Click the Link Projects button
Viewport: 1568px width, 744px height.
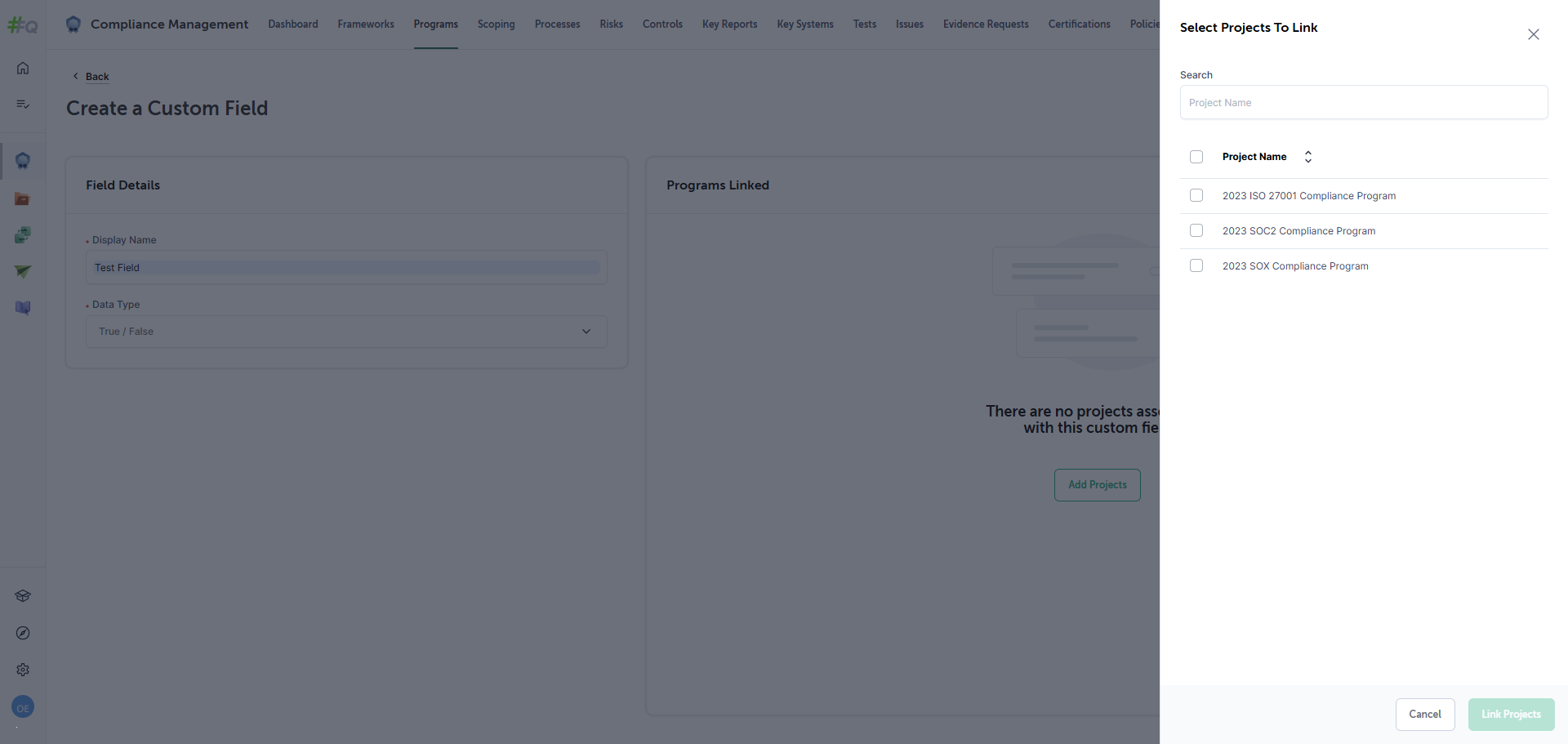click(1512, 715)
